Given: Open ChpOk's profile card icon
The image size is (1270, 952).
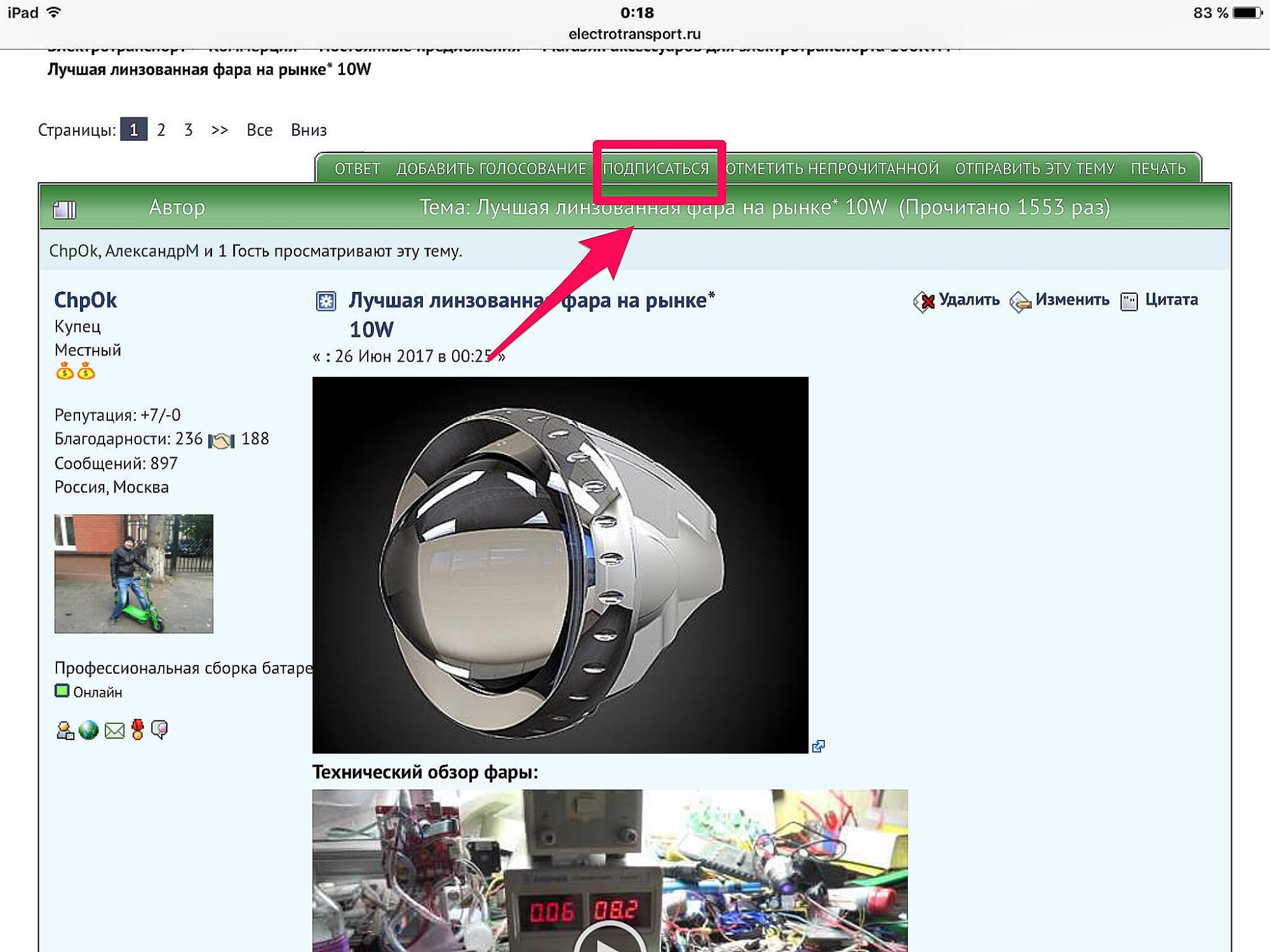Looking at the screenshot, I should [x=65, y=731].
